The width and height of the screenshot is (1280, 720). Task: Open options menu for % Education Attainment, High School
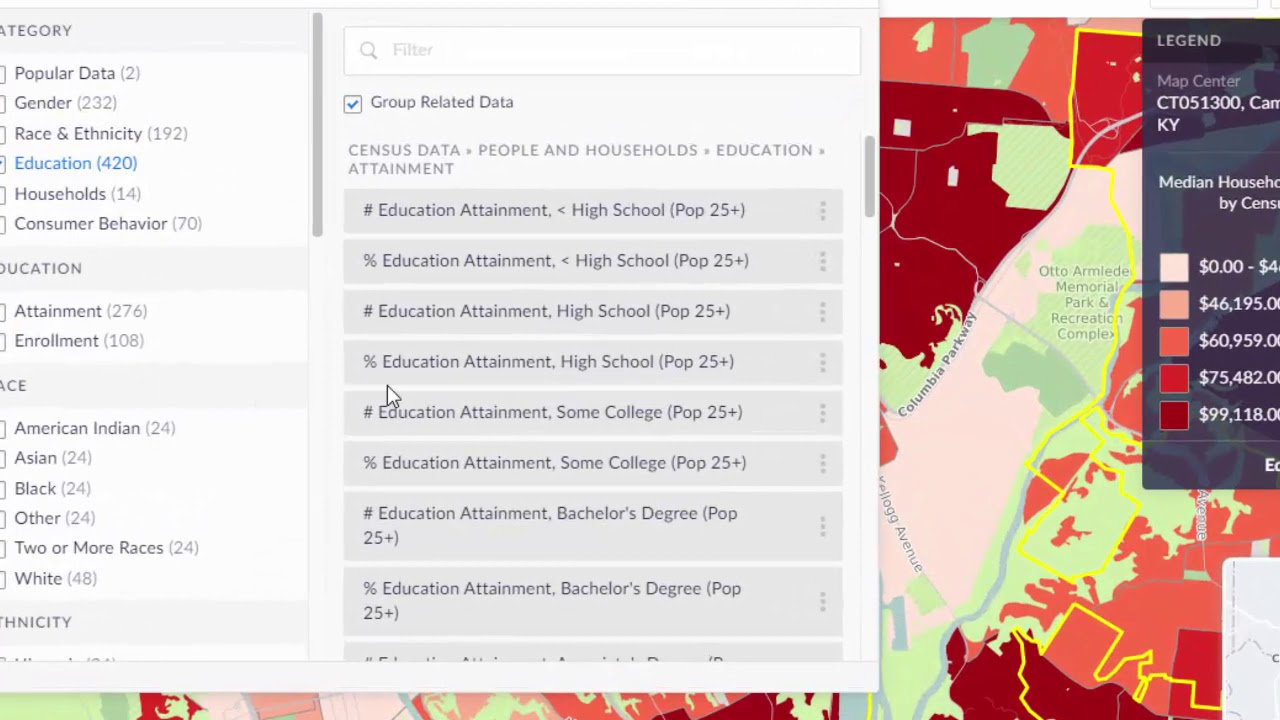(822, 362)
